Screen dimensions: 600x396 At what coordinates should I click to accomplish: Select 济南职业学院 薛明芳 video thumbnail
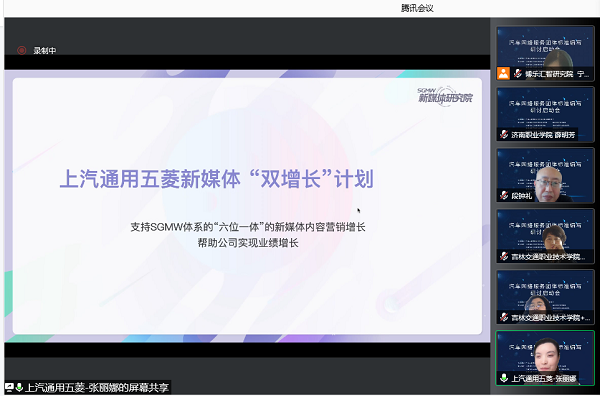(x=545, y=114)
